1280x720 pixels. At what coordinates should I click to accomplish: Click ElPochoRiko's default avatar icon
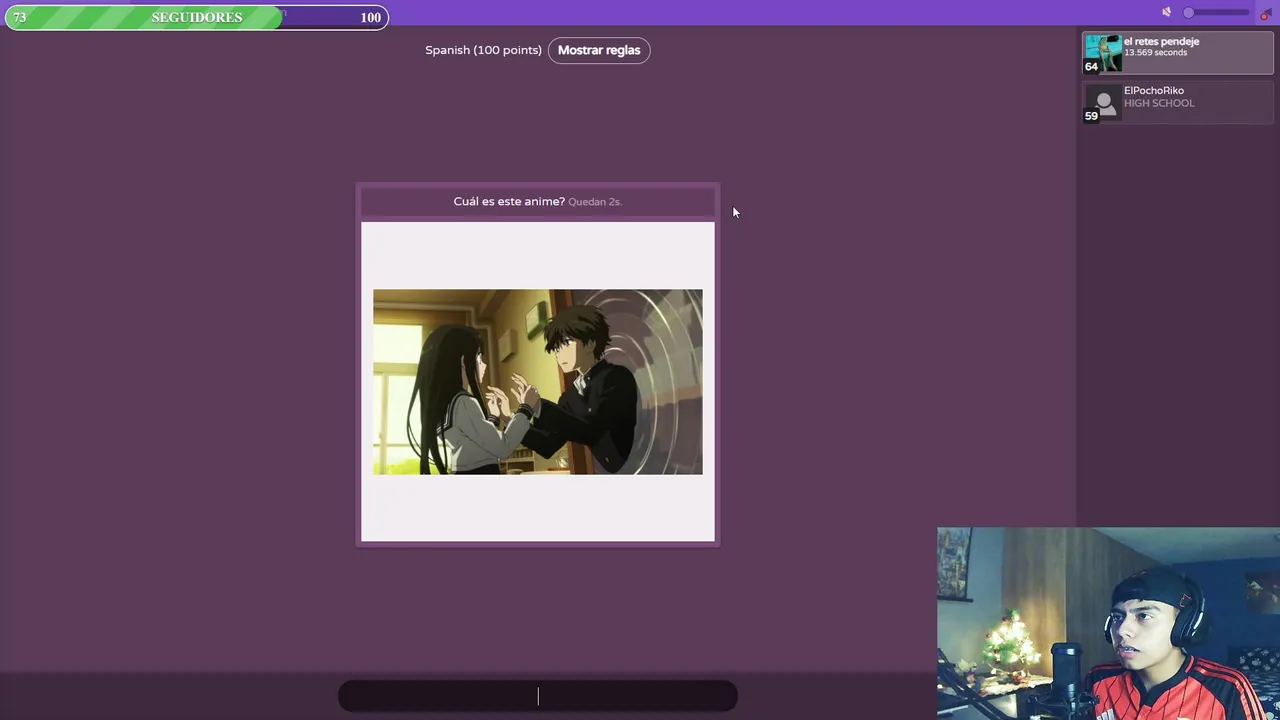[1104, 102]
